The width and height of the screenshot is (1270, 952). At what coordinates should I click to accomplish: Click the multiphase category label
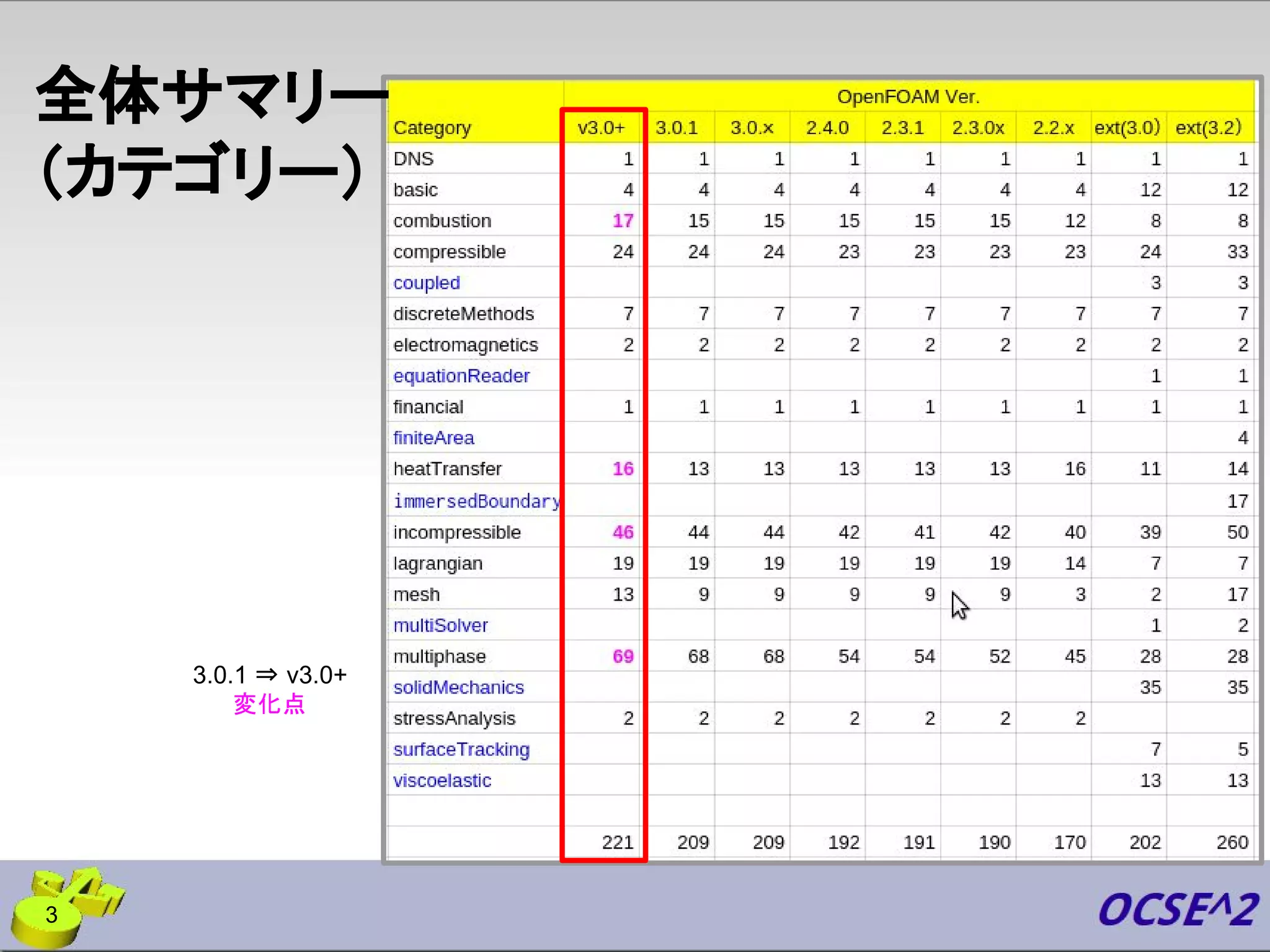[440, 657]
